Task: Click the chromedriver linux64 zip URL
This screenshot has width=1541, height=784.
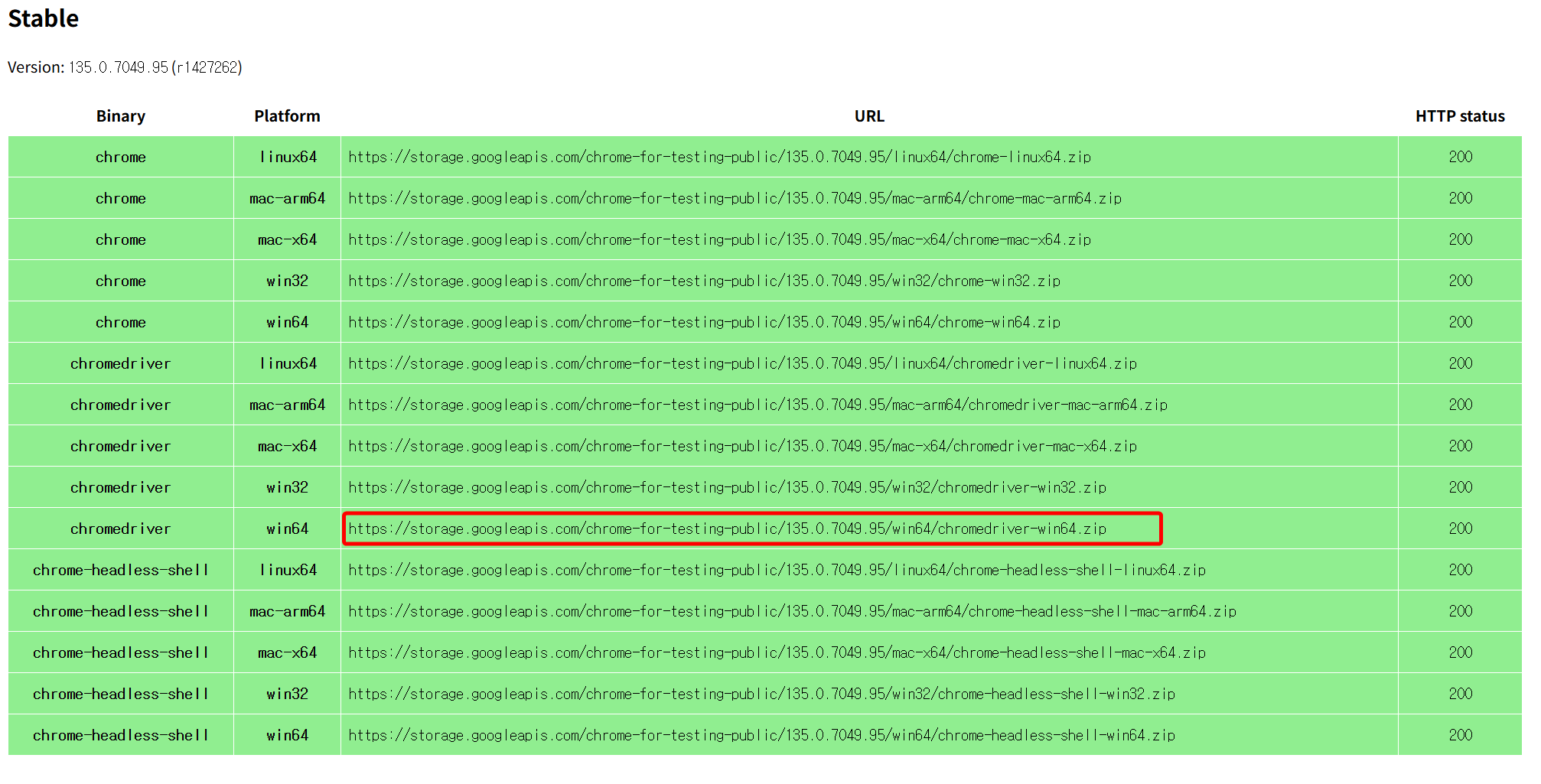Action: coord(742,363)
